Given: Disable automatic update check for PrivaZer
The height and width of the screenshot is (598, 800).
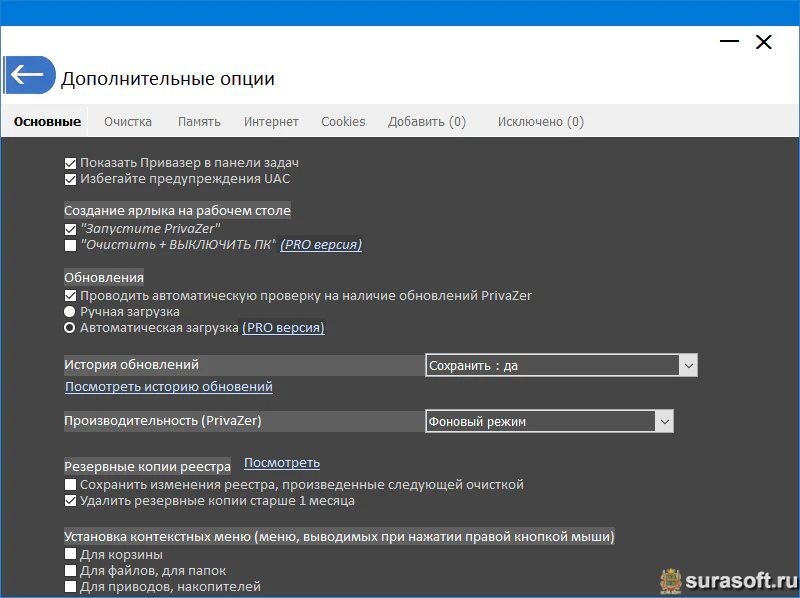Looking at the screenshot, I should tap(71, 296).
